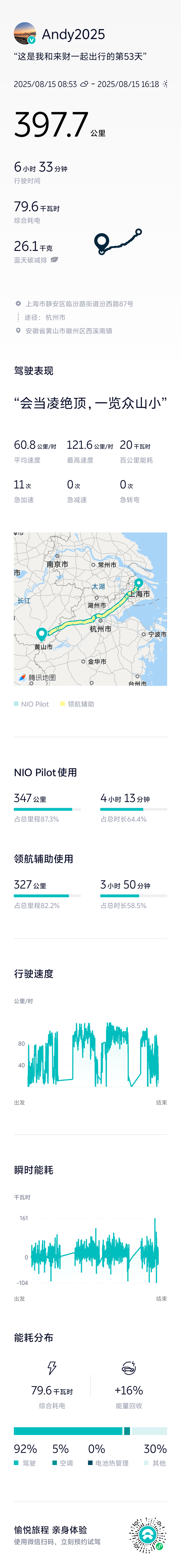Tap the sun weather icon by end time
Screen dimensions: 181x1568
click(x=165, y=84)
